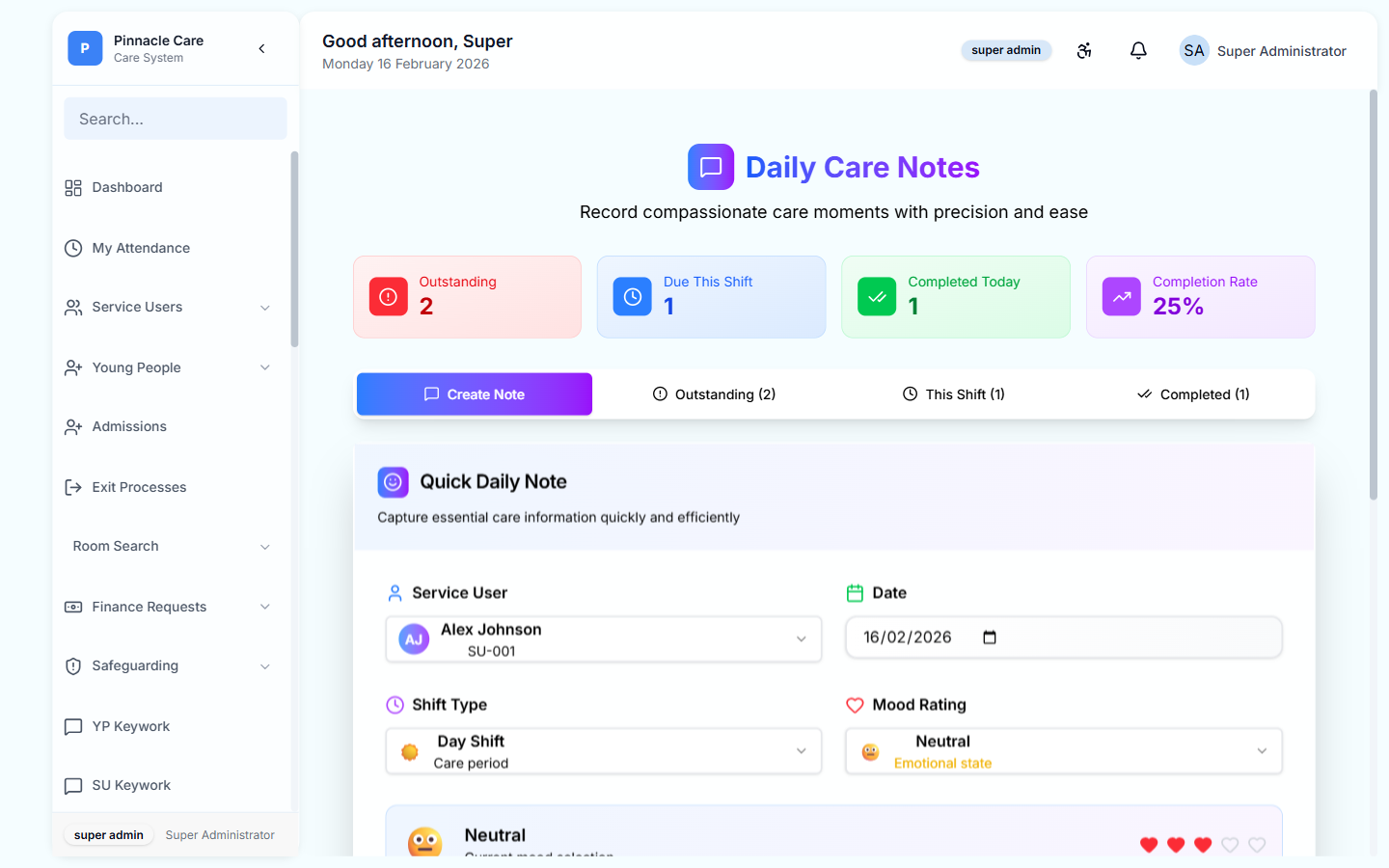
Task: Set mood rating to the fourth heart
Action: coord(1230,845)
